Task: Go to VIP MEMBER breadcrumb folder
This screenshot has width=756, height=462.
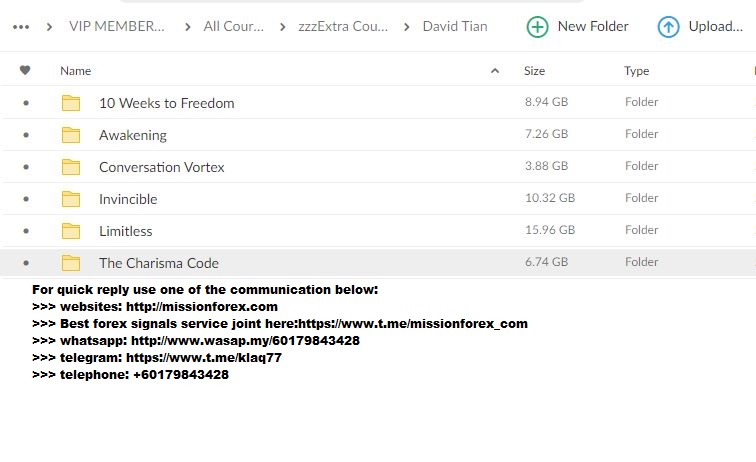Action: [117, 27]
